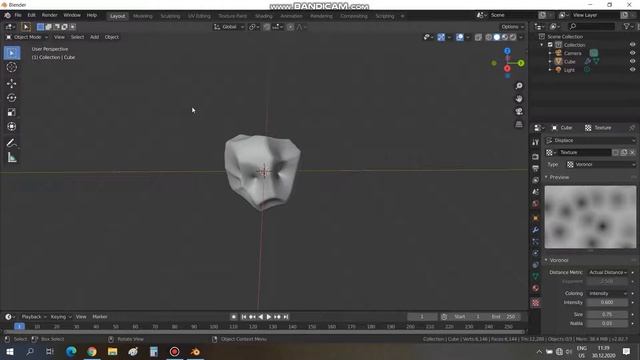Select the Scale tool
The height and width of the screenshot is (360, 640).
[12, 112]
